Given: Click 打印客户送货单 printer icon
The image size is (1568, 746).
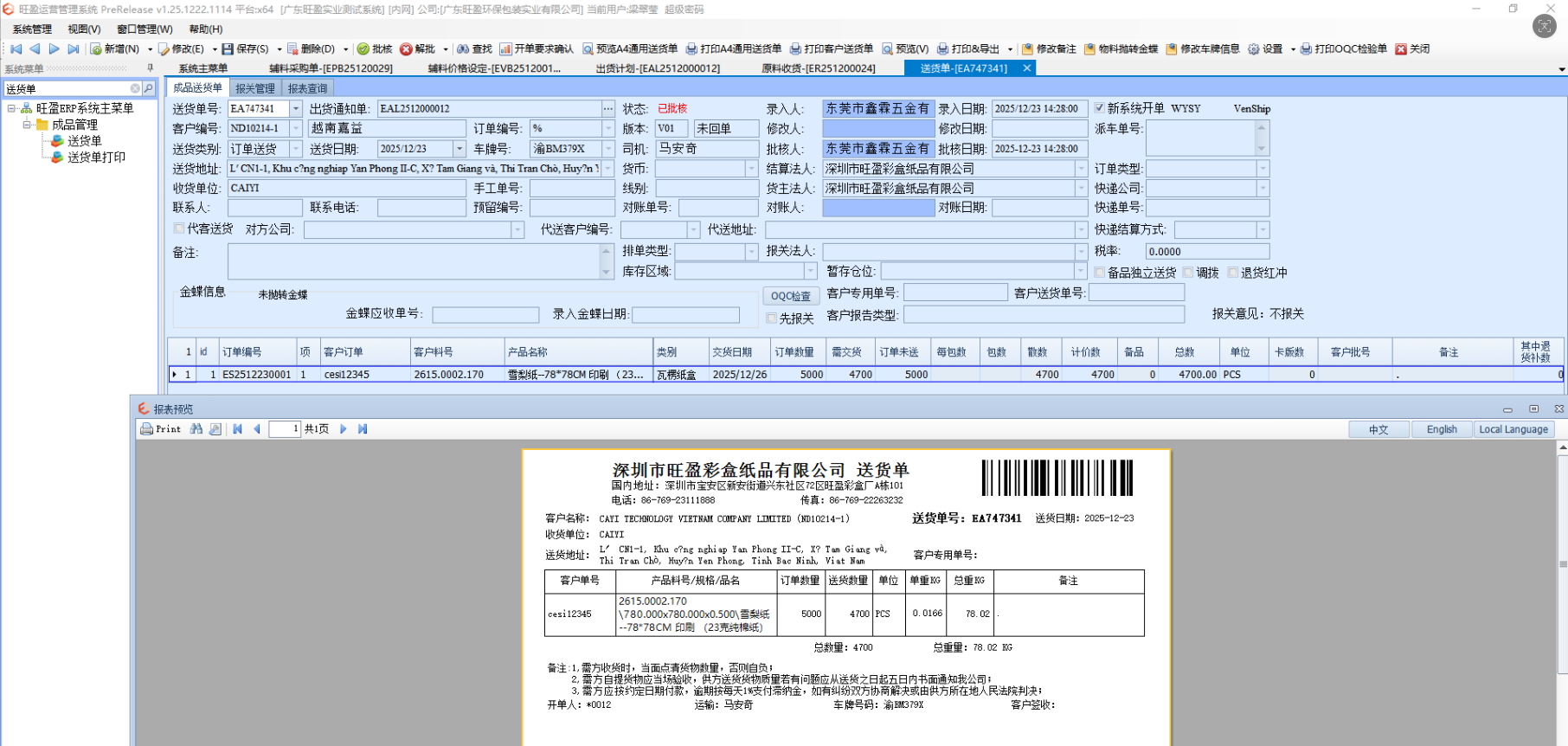Looking at the screenshot, I should 795,49.
